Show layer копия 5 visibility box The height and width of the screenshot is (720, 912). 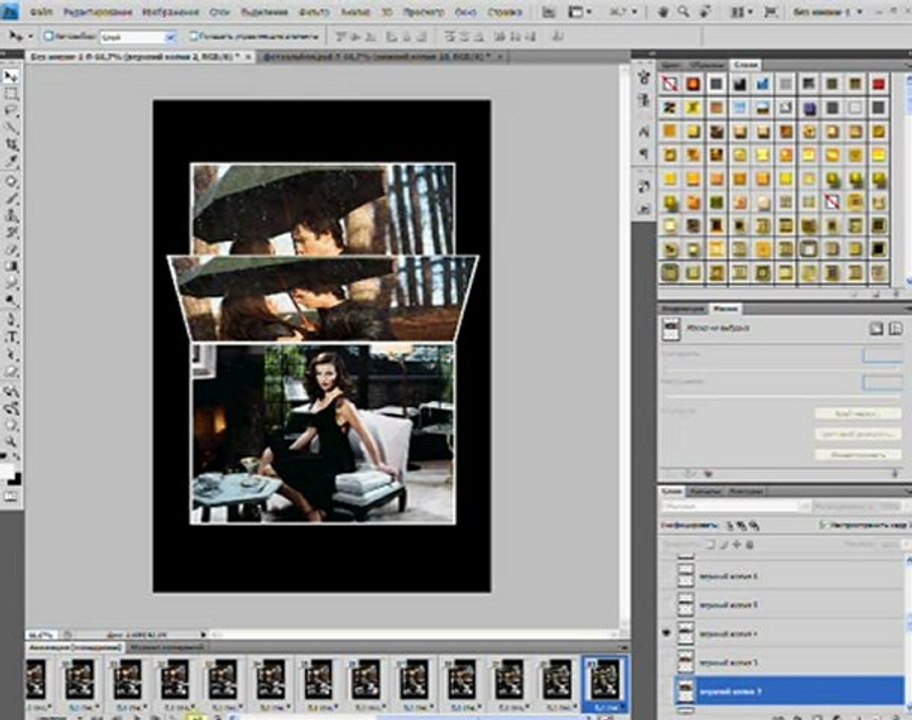pyautogui.click(x=667, y=604)
